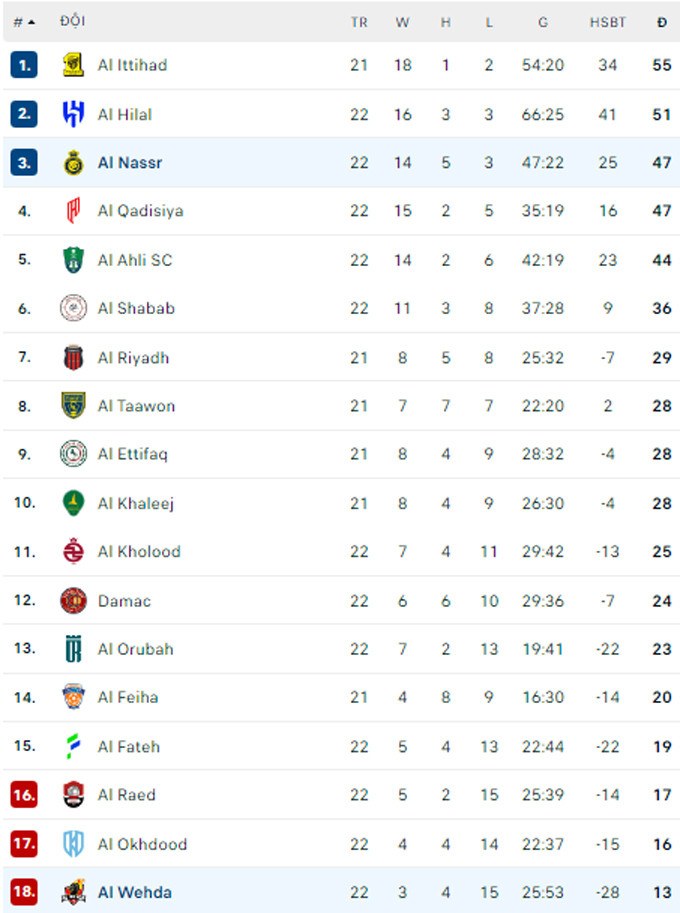Click the Al Qadisiya club logo
680x913 pixels.
[x=73, y=211]
